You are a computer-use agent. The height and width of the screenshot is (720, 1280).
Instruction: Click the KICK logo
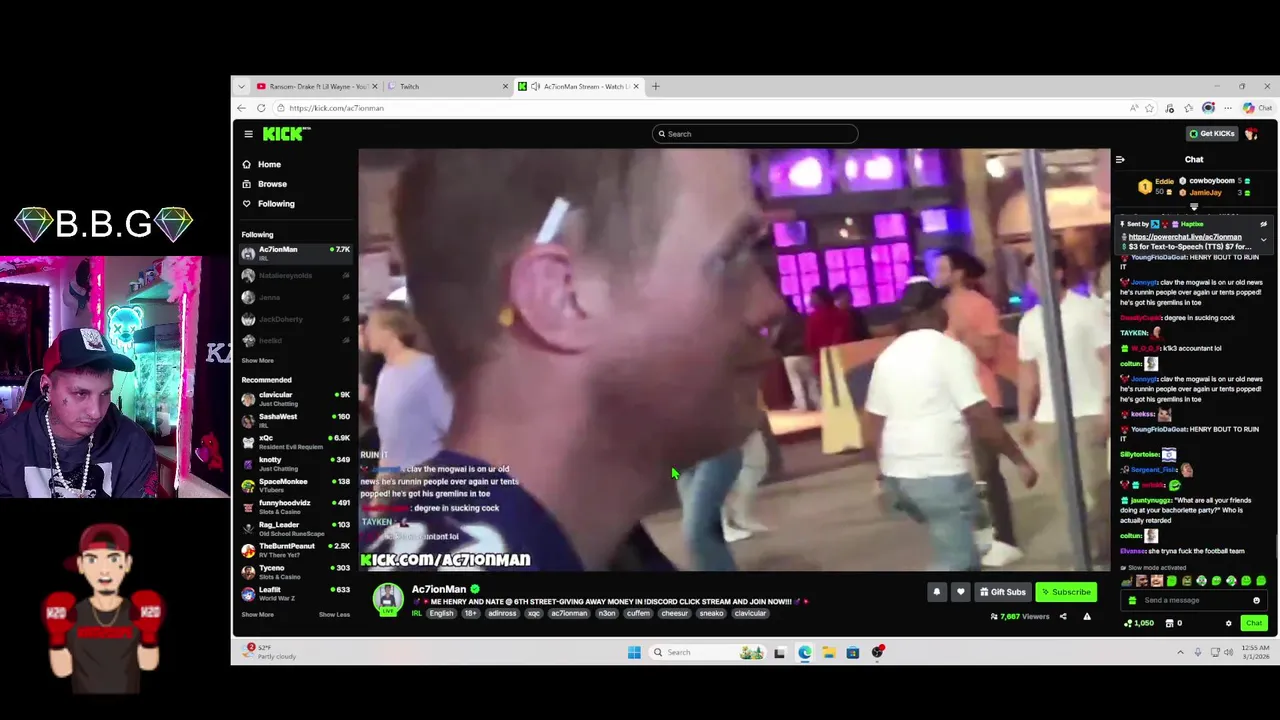coord(286,134)
